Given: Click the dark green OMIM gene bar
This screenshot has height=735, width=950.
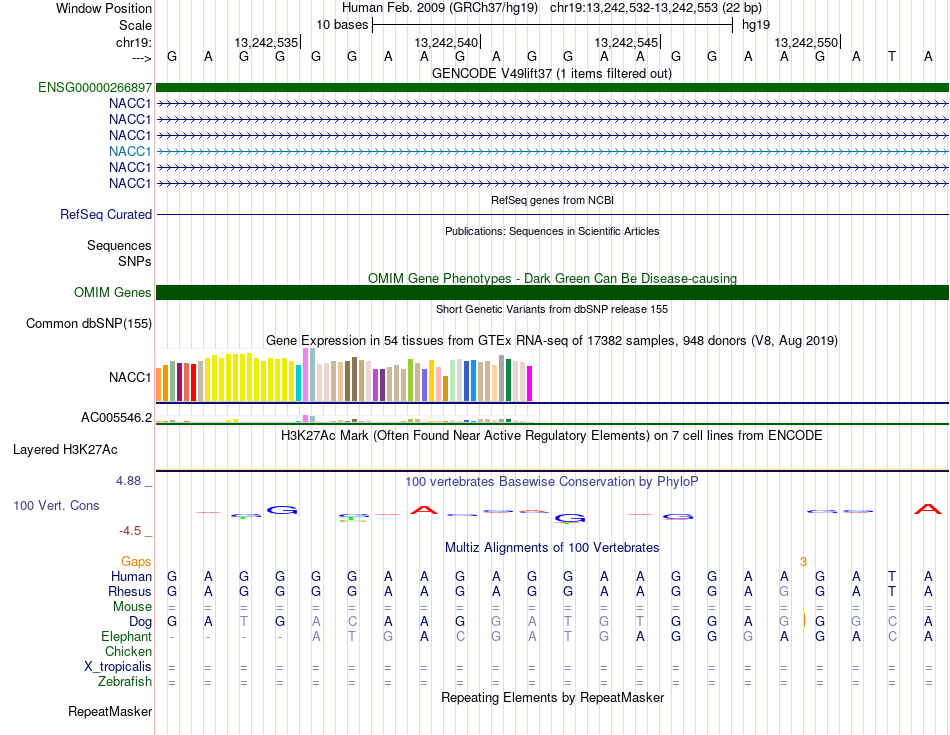Looking at the screenshot, I should coord(551,292).
